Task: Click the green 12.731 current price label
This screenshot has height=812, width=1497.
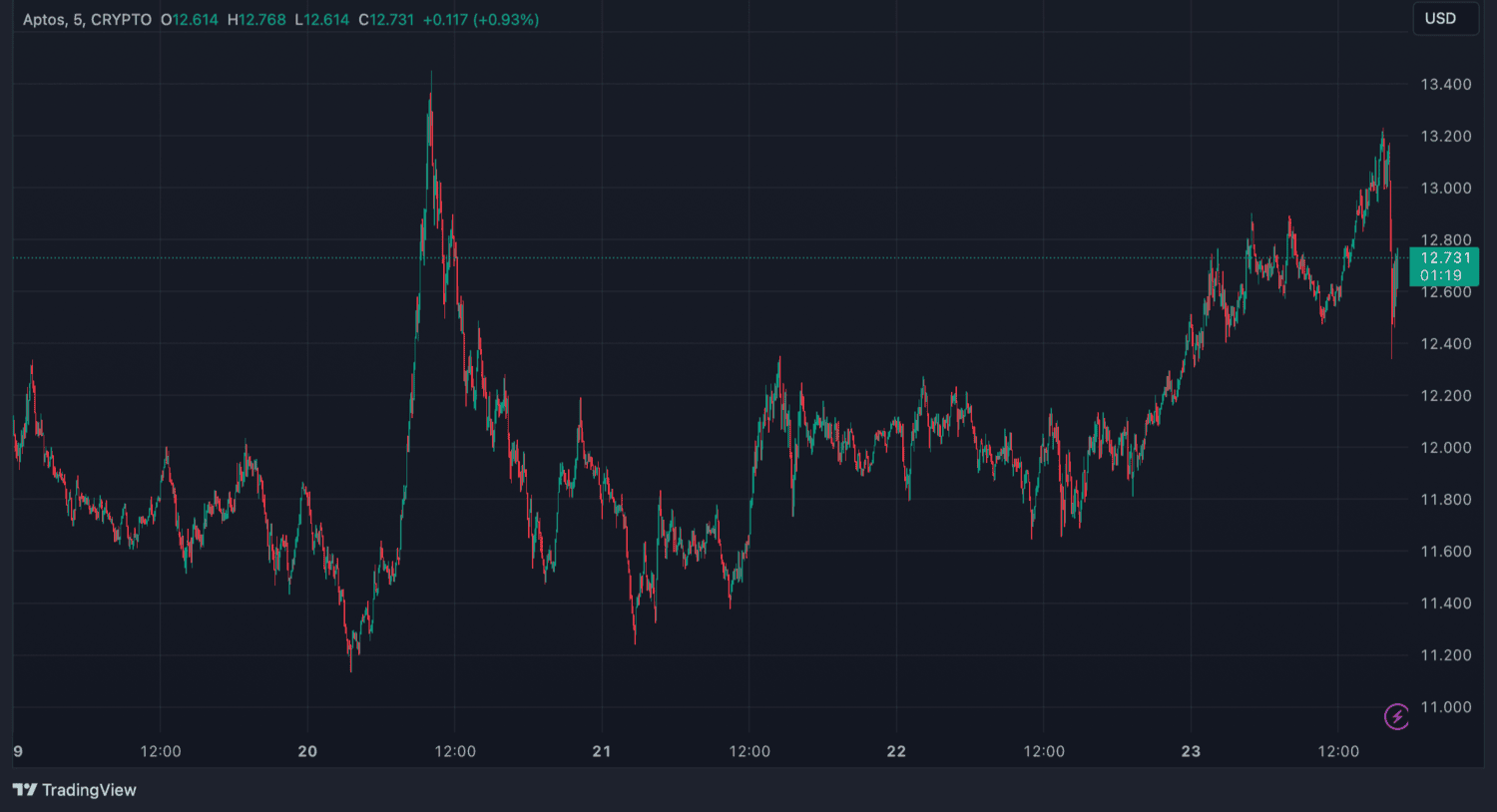Action: (x=1444, y=258)
